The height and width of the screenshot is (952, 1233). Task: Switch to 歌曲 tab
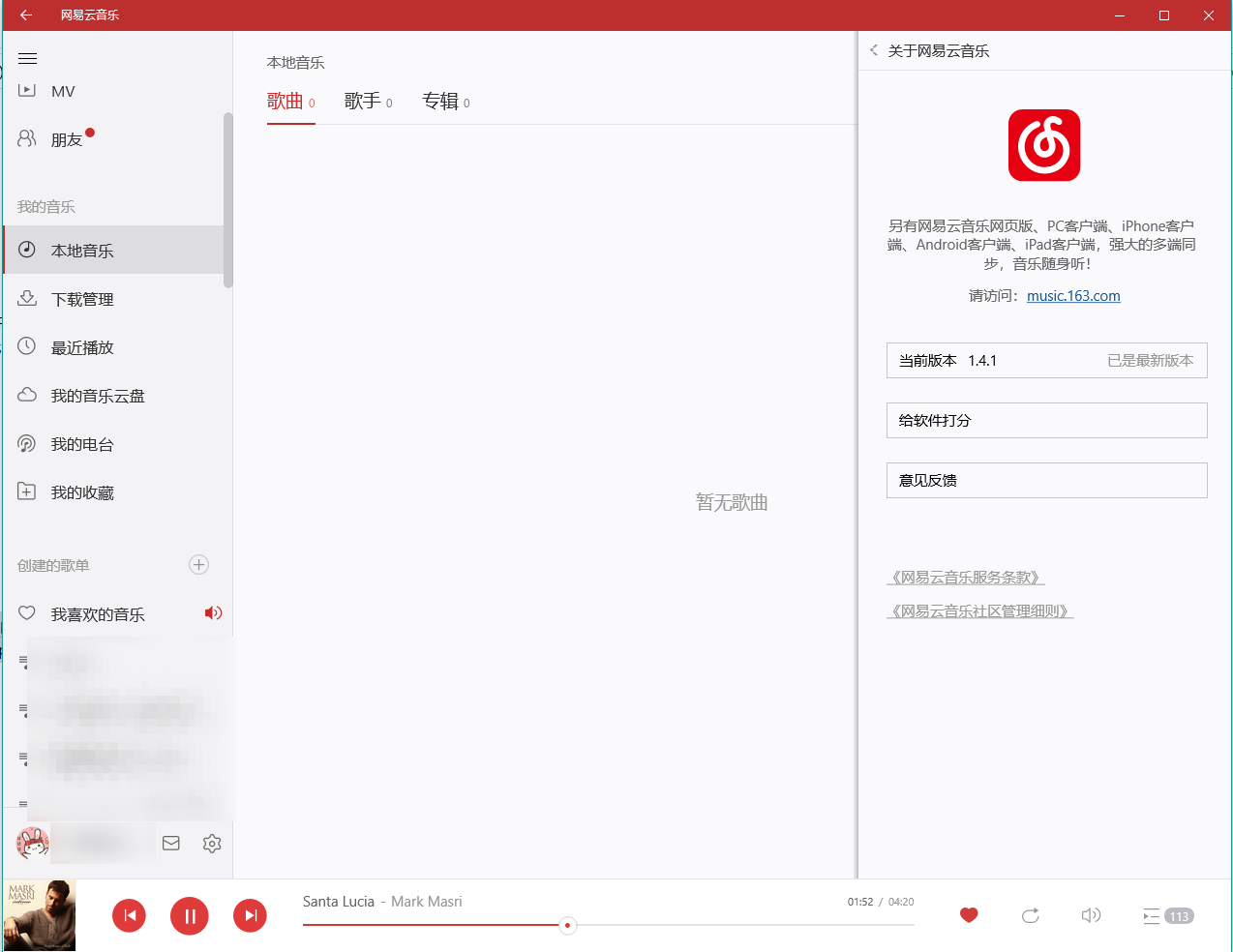pos(290,102)
